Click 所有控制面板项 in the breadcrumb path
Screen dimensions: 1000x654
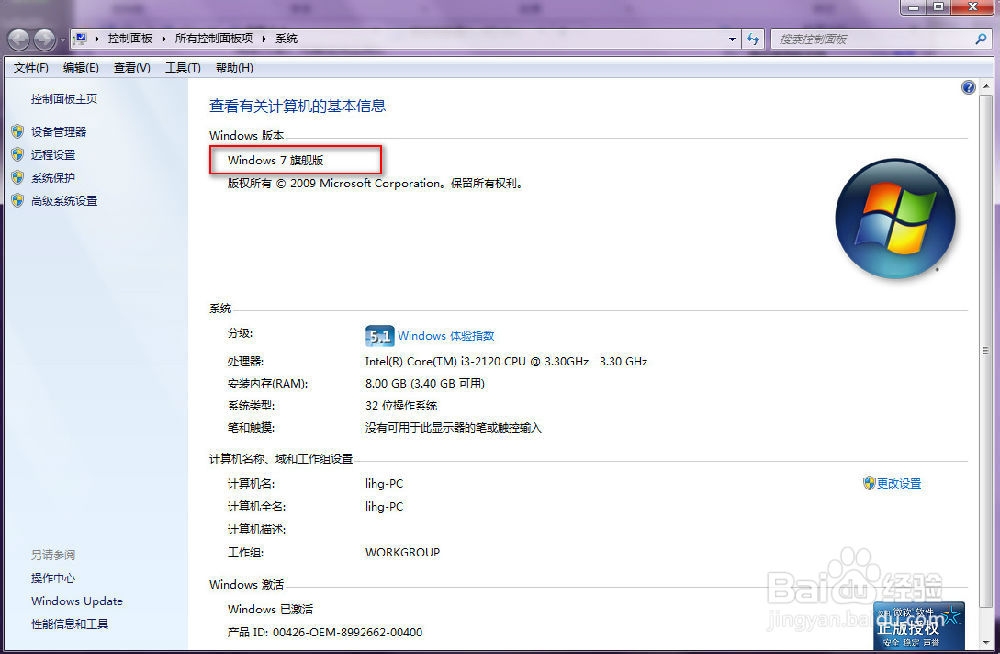coord(214,38)
